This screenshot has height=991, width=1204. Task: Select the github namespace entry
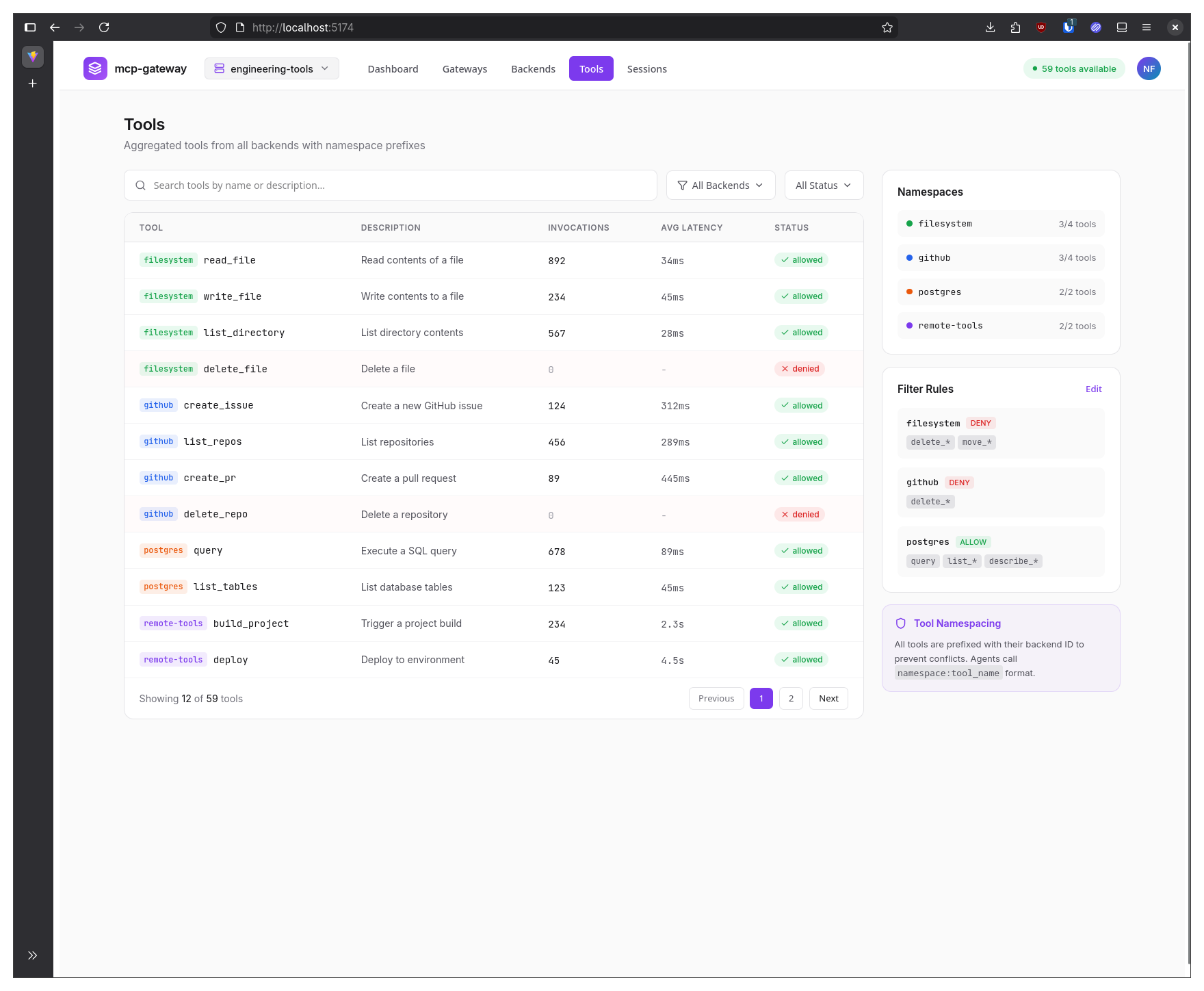click(x=1001, y=258)
